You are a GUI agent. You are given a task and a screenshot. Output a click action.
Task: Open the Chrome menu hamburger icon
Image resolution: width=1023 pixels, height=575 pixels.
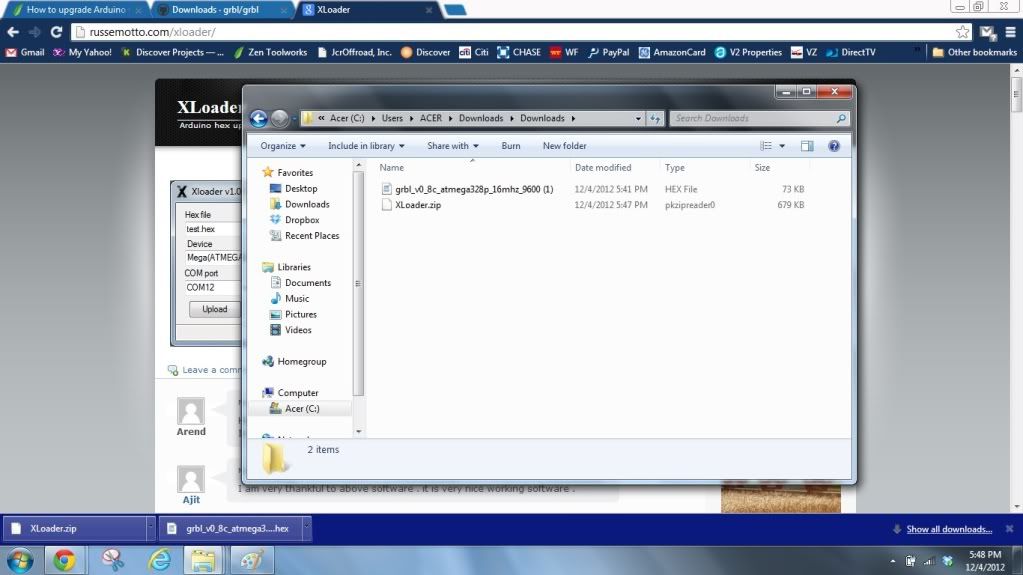[x=1010, y=31]
